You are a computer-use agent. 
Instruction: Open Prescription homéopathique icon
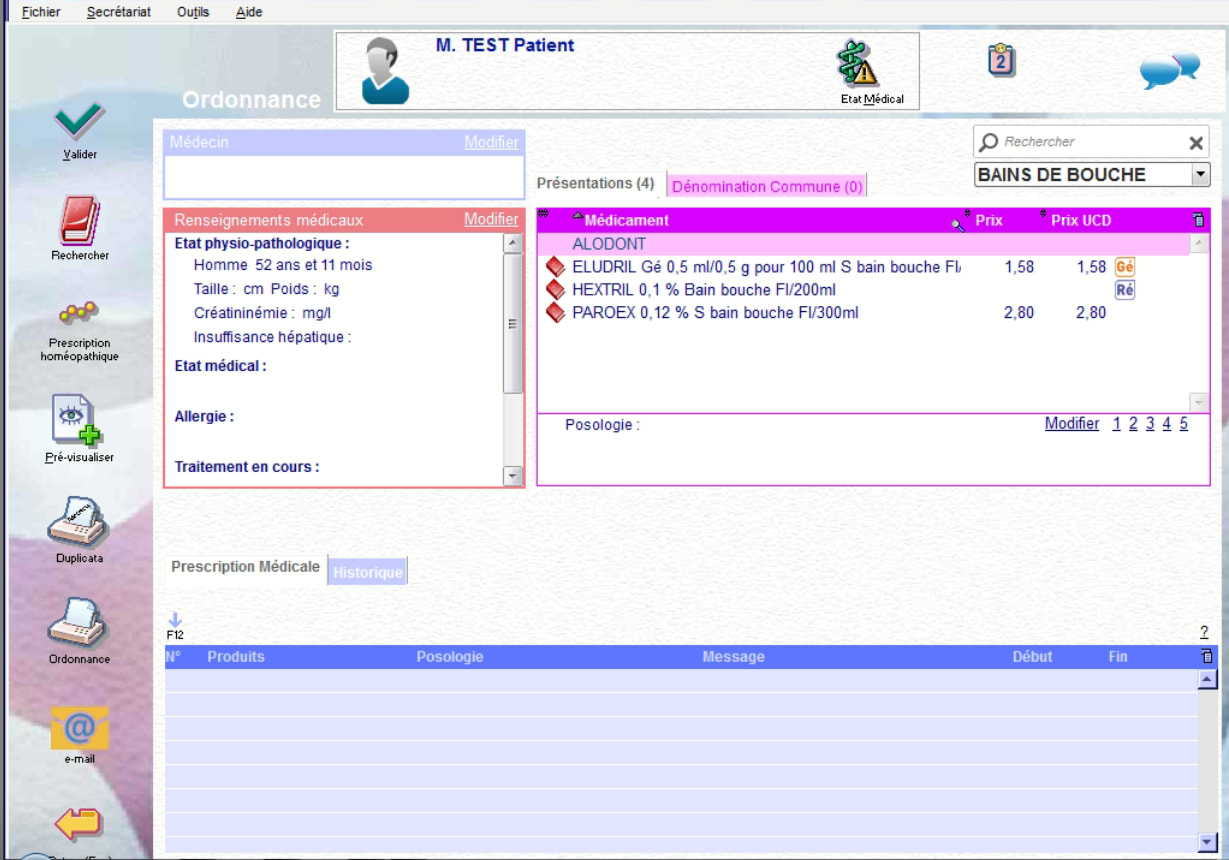[x=78, y=314]
